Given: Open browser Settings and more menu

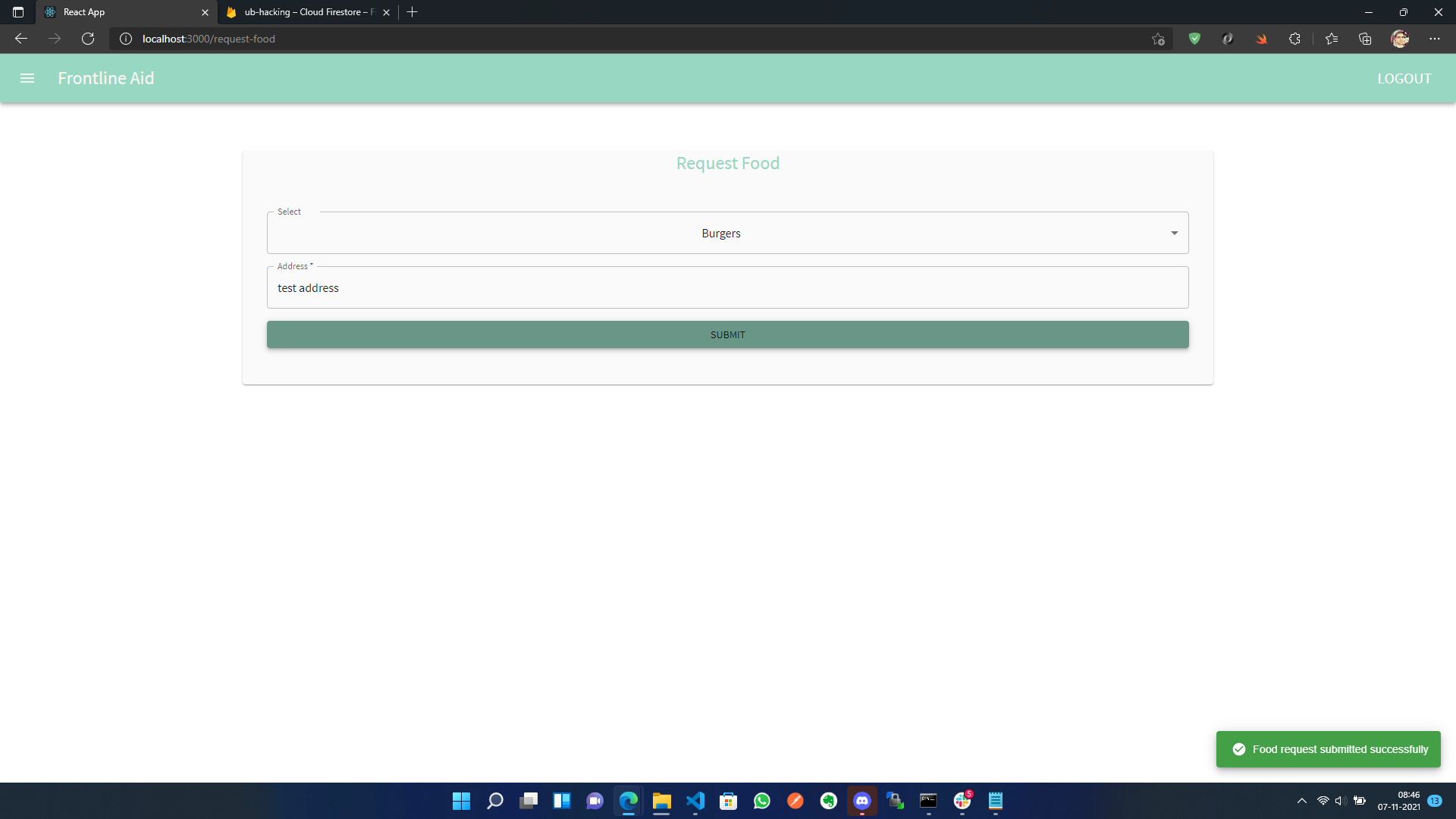Looking at the screenshot, I should pyautogui.click(x=1434, y=39).
